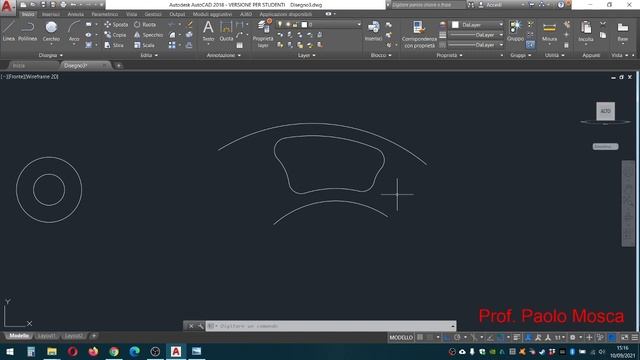Click the help question mark icon
The height and width of the screenshot is (360, 640).
tap(561, 5)
